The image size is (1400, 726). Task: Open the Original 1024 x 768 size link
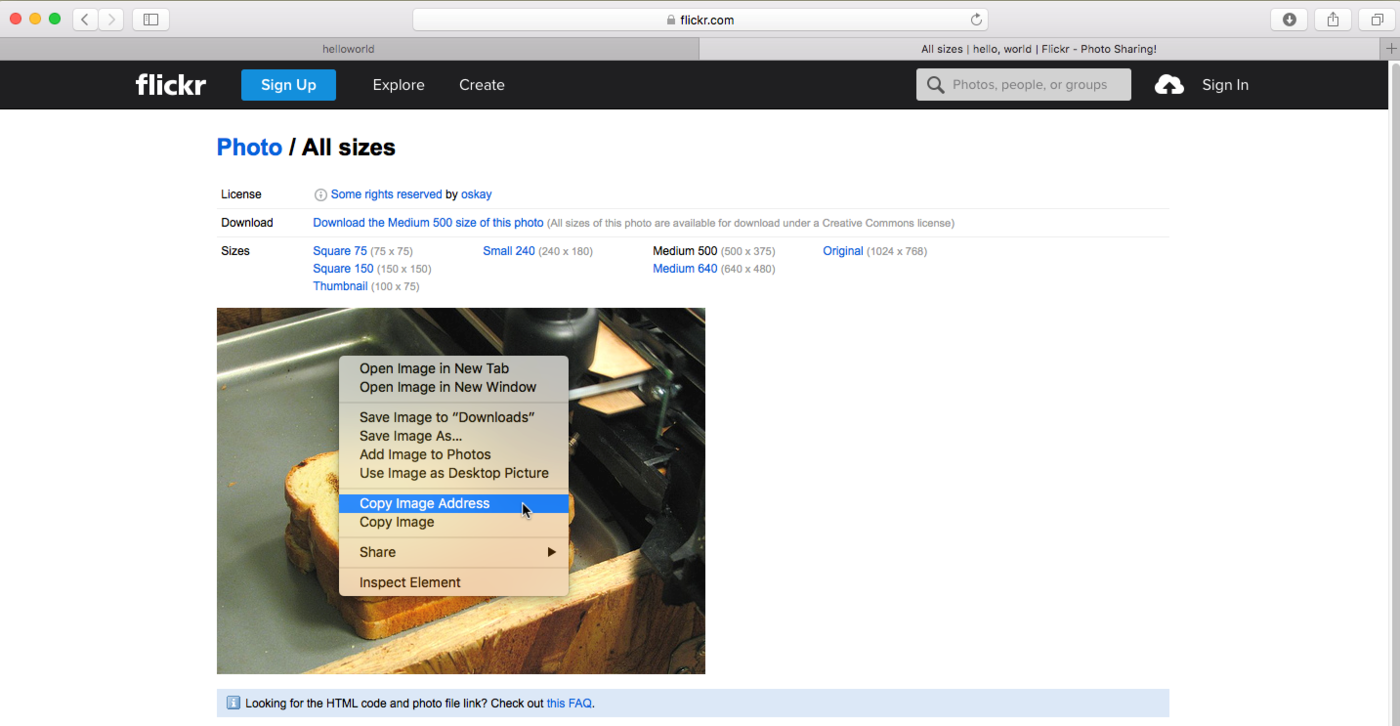pyautogui.click(x=842, y=251)
